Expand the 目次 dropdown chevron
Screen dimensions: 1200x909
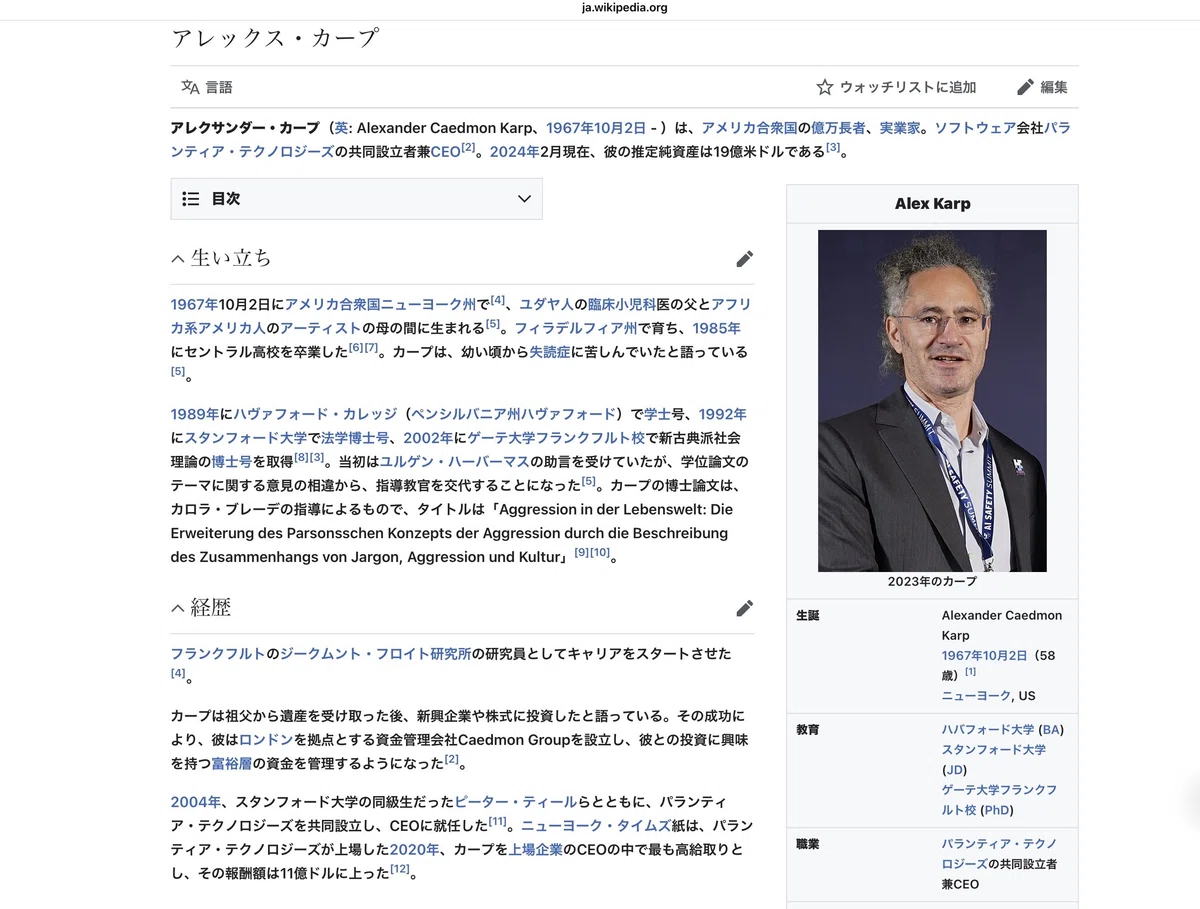[x=524, y=199]
